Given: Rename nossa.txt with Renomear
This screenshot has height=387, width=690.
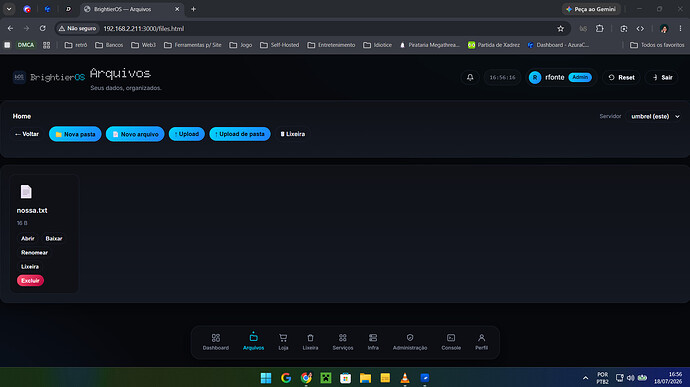Looking at the screenshot, I should coord(34,253).
